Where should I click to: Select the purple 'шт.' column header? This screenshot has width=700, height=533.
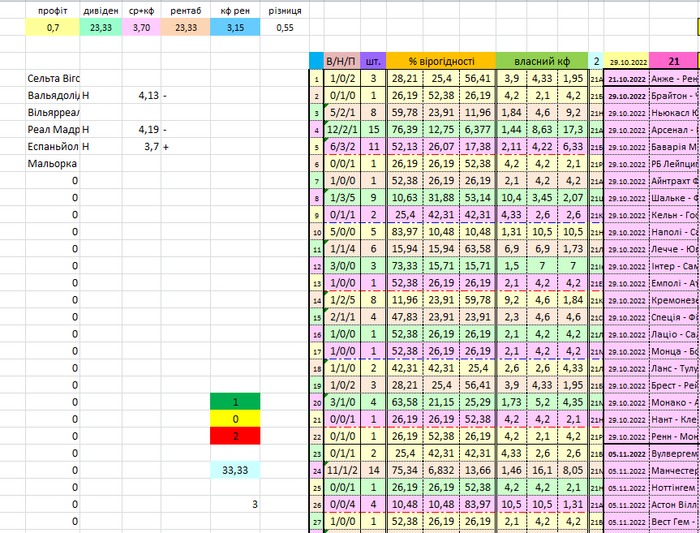373,61
